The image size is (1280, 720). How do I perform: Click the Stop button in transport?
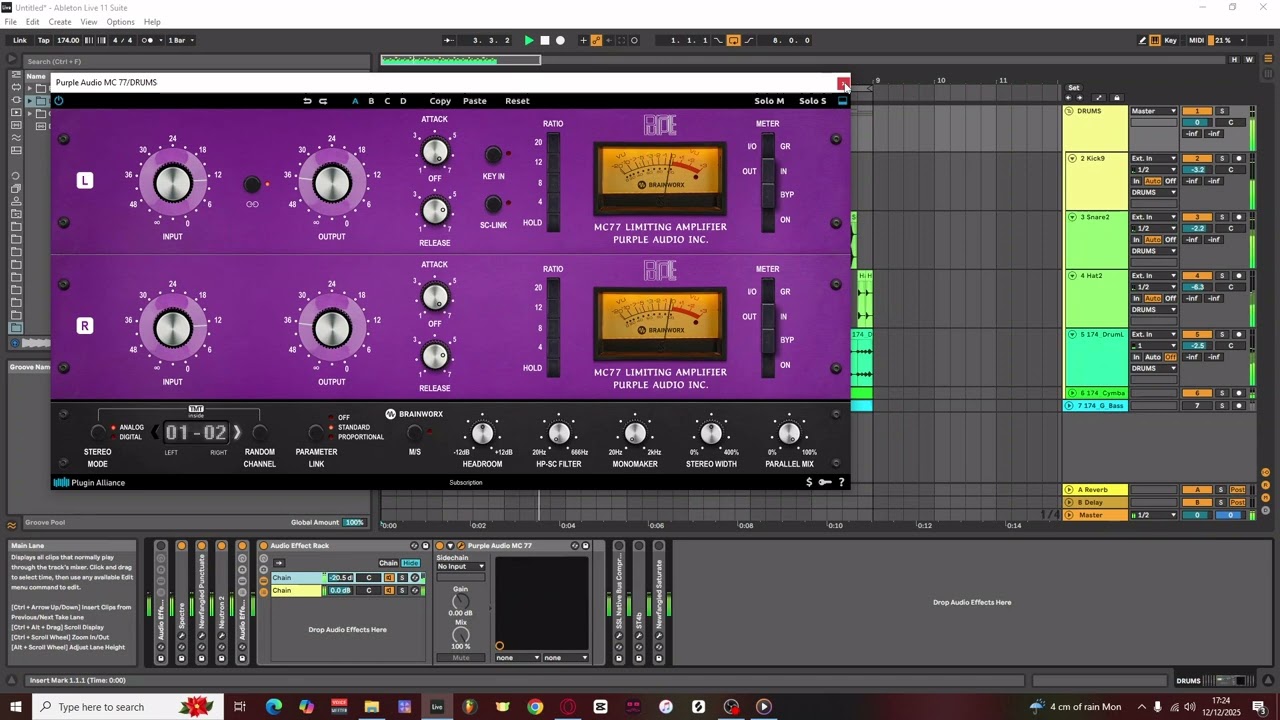[x=545, y=41]
